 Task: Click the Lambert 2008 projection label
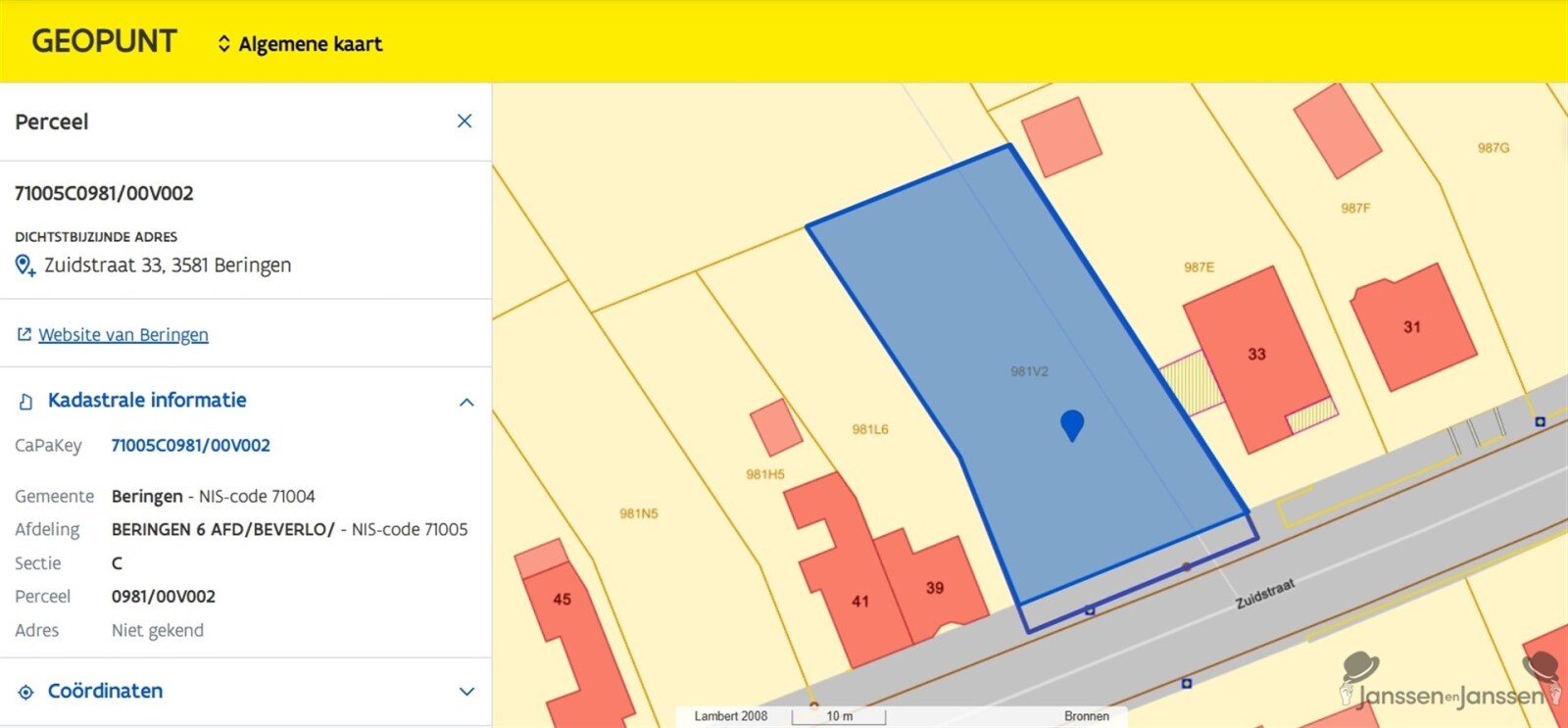coord(731,716)
